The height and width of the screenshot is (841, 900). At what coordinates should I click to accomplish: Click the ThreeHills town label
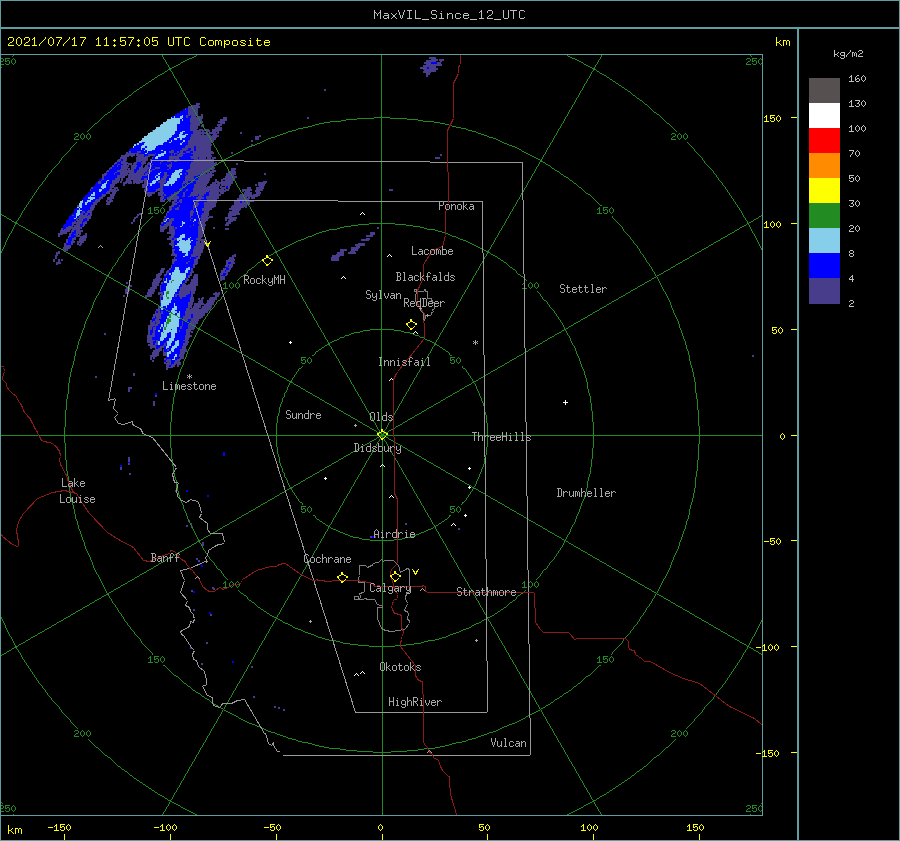click(x=502, y=437)
